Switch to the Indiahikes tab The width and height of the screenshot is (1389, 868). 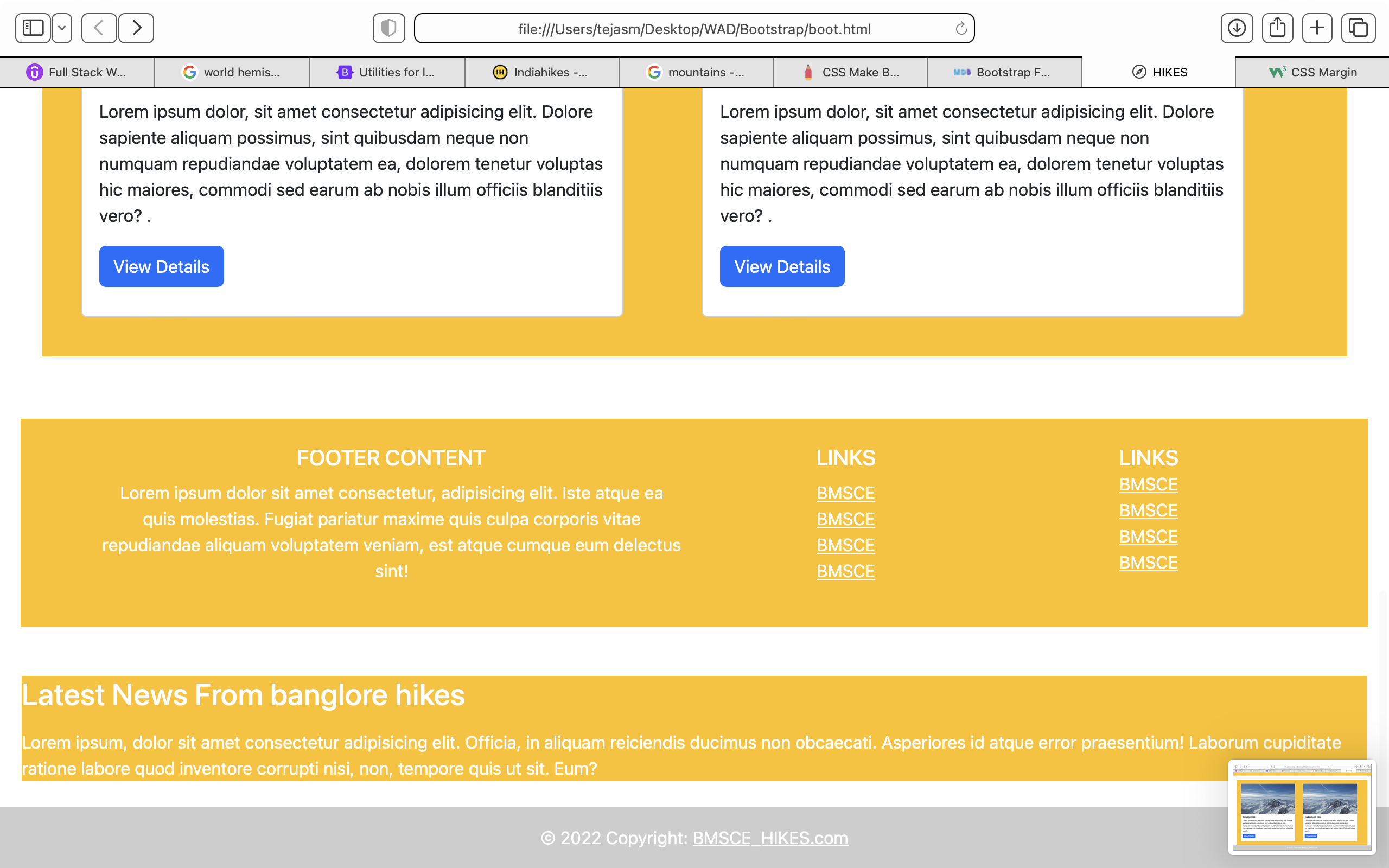coord(541,72)
